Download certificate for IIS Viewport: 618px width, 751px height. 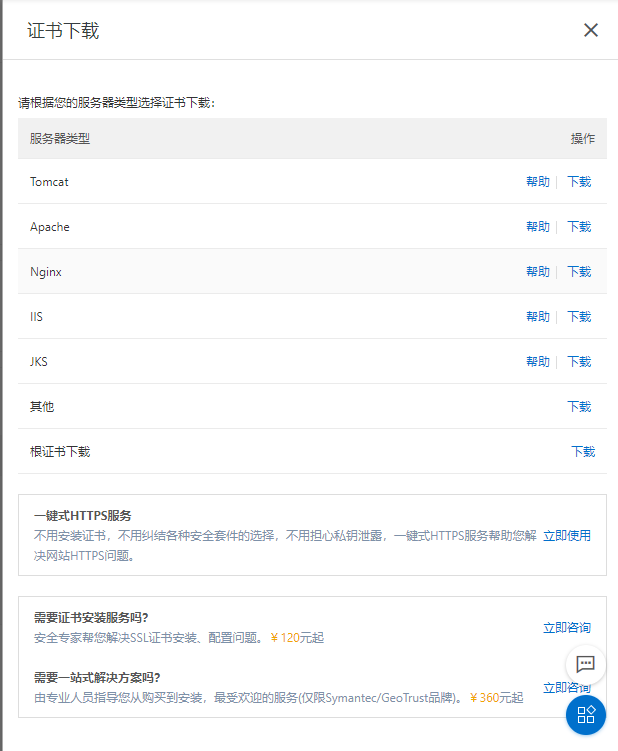[x=579, y=317]
